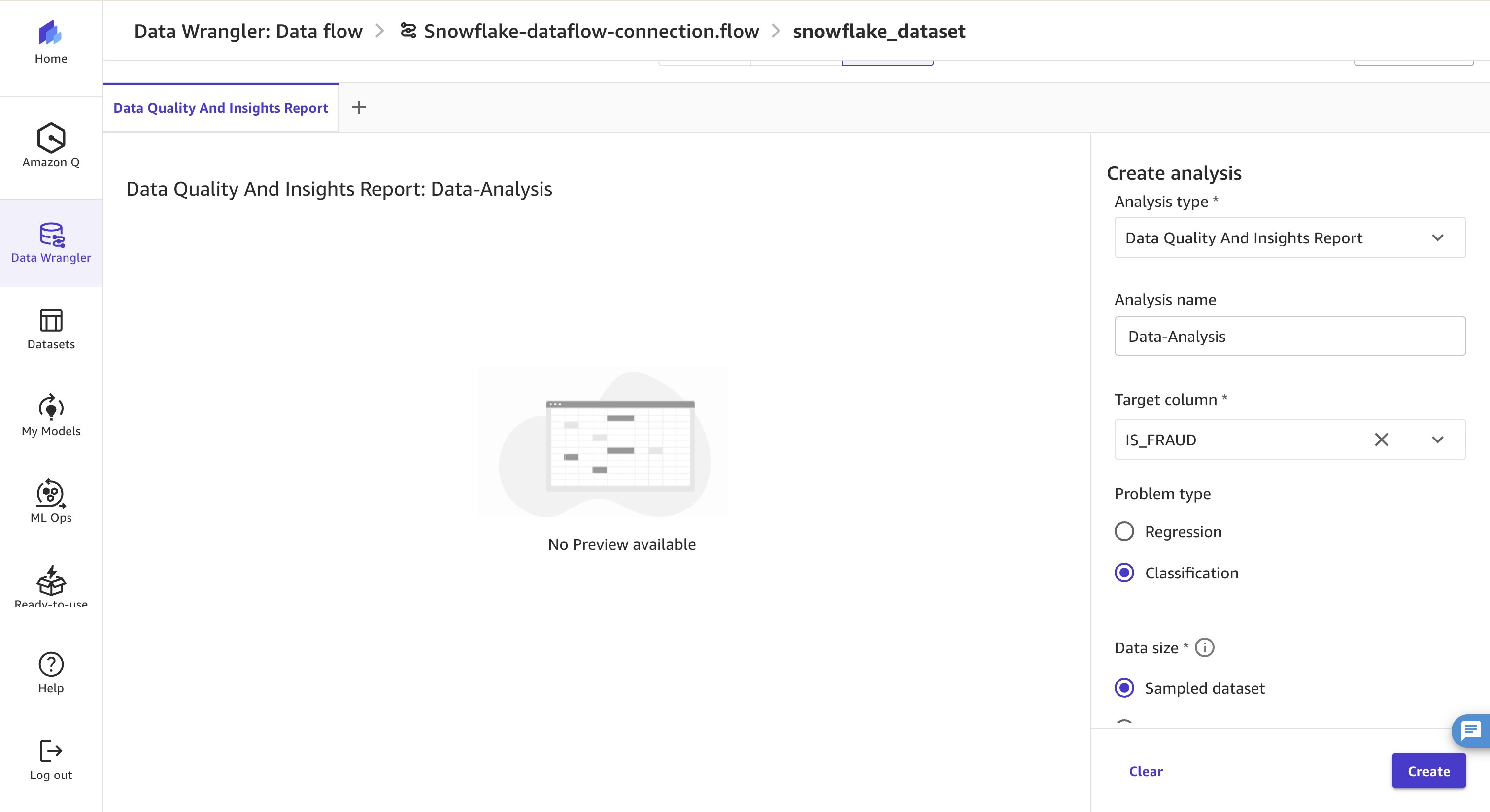Open ML Ops section

51,502
